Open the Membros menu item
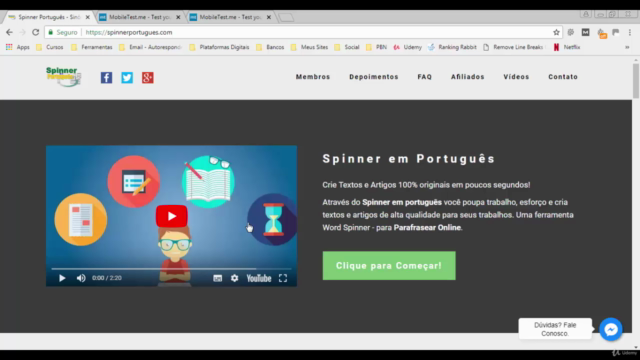Screen dimensions: 640x360 (x=313, y=77)
